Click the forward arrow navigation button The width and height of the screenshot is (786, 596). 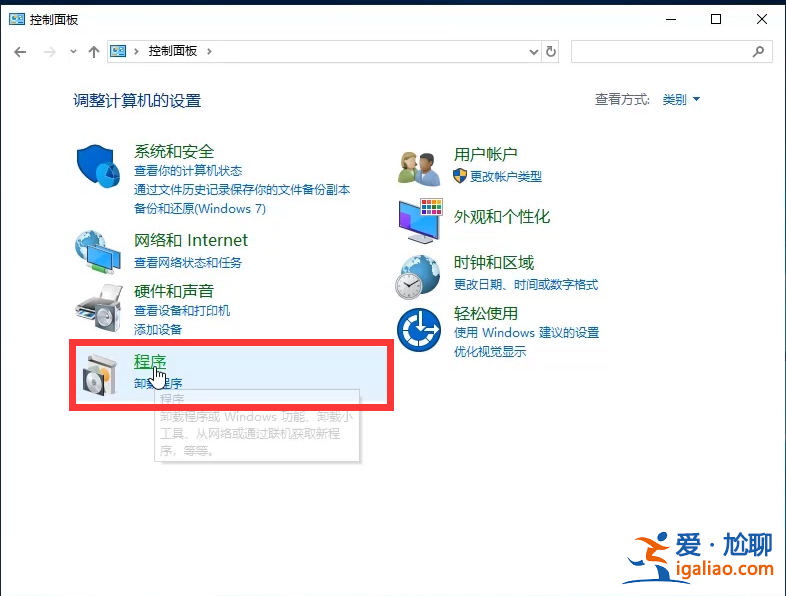pyautogui.click(x=50, y=52)
